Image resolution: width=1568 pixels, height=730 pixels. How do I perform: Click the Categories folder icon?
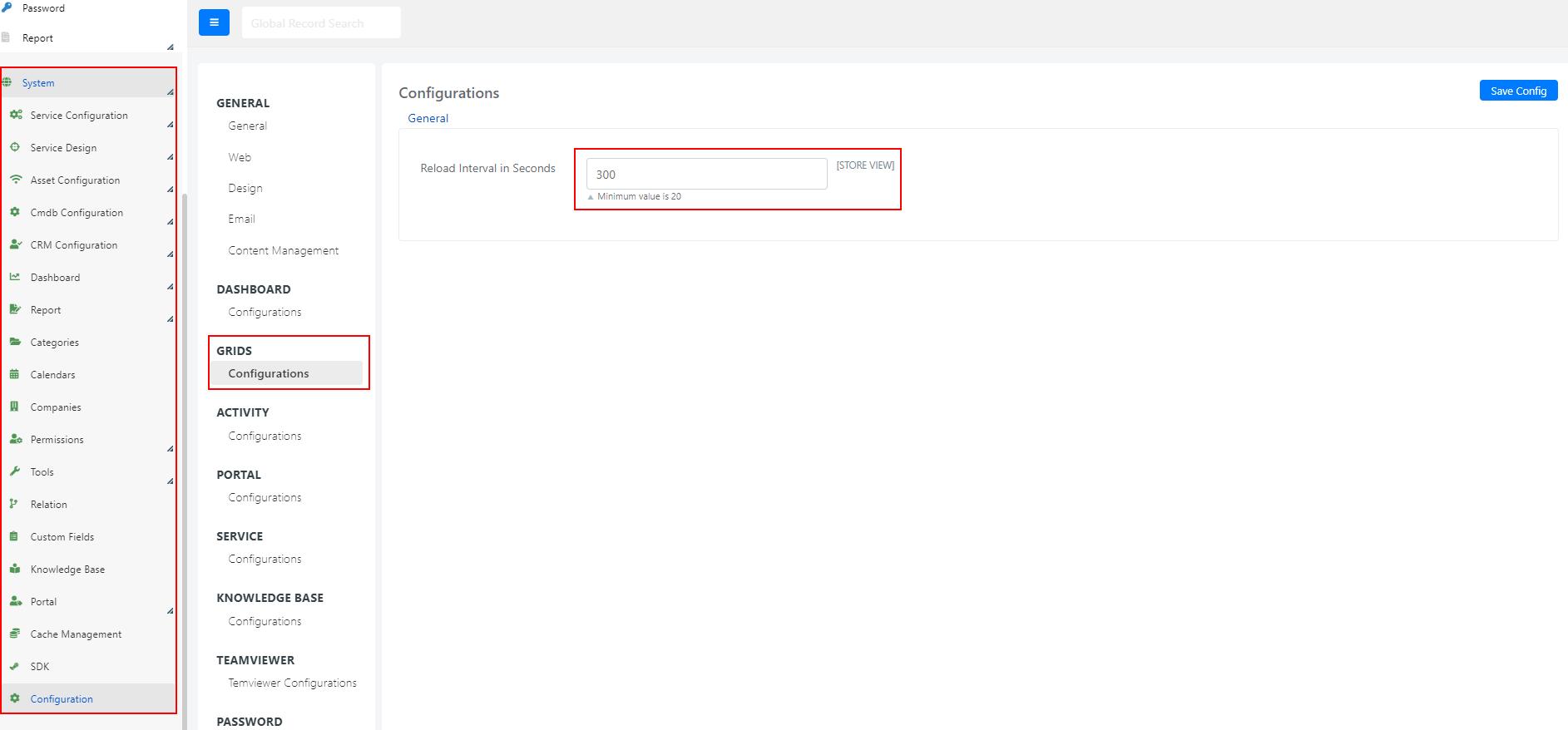click(x=15, y=342)
